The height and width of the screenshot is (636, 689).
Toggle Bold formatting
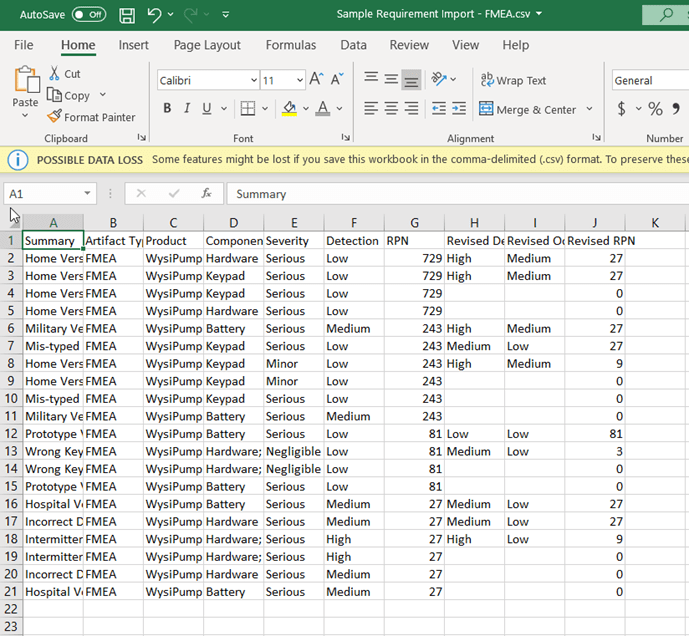pos(167,109)
